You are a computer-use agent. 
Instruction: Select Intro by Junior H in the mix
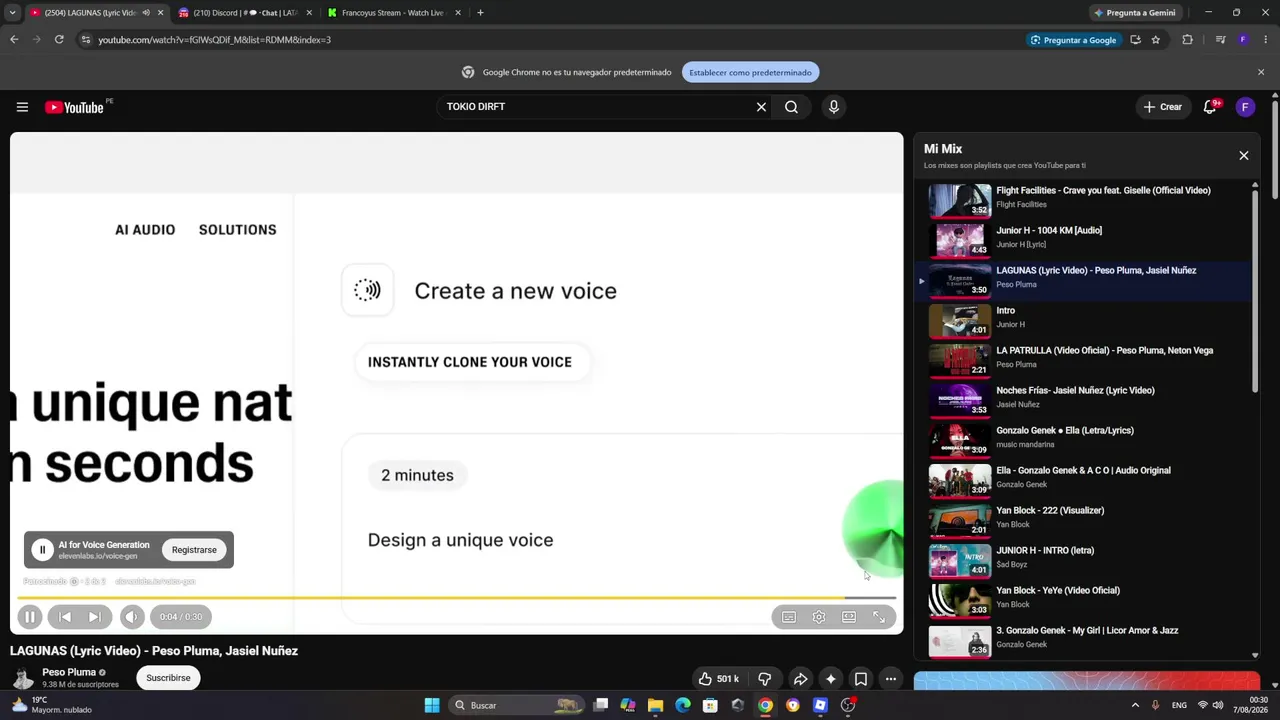1084,320
